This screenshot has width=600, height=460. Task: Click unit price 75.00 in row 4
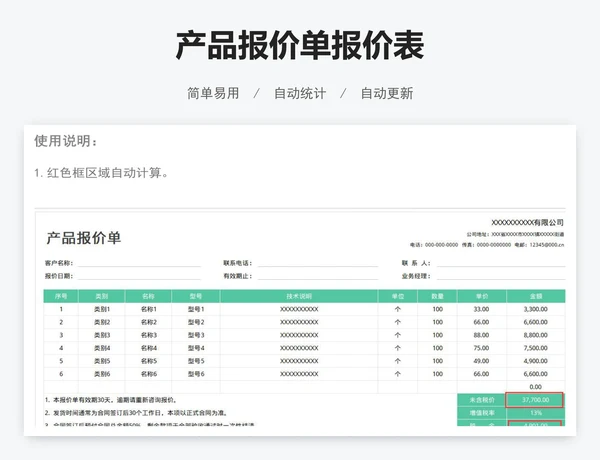(481, 348)
